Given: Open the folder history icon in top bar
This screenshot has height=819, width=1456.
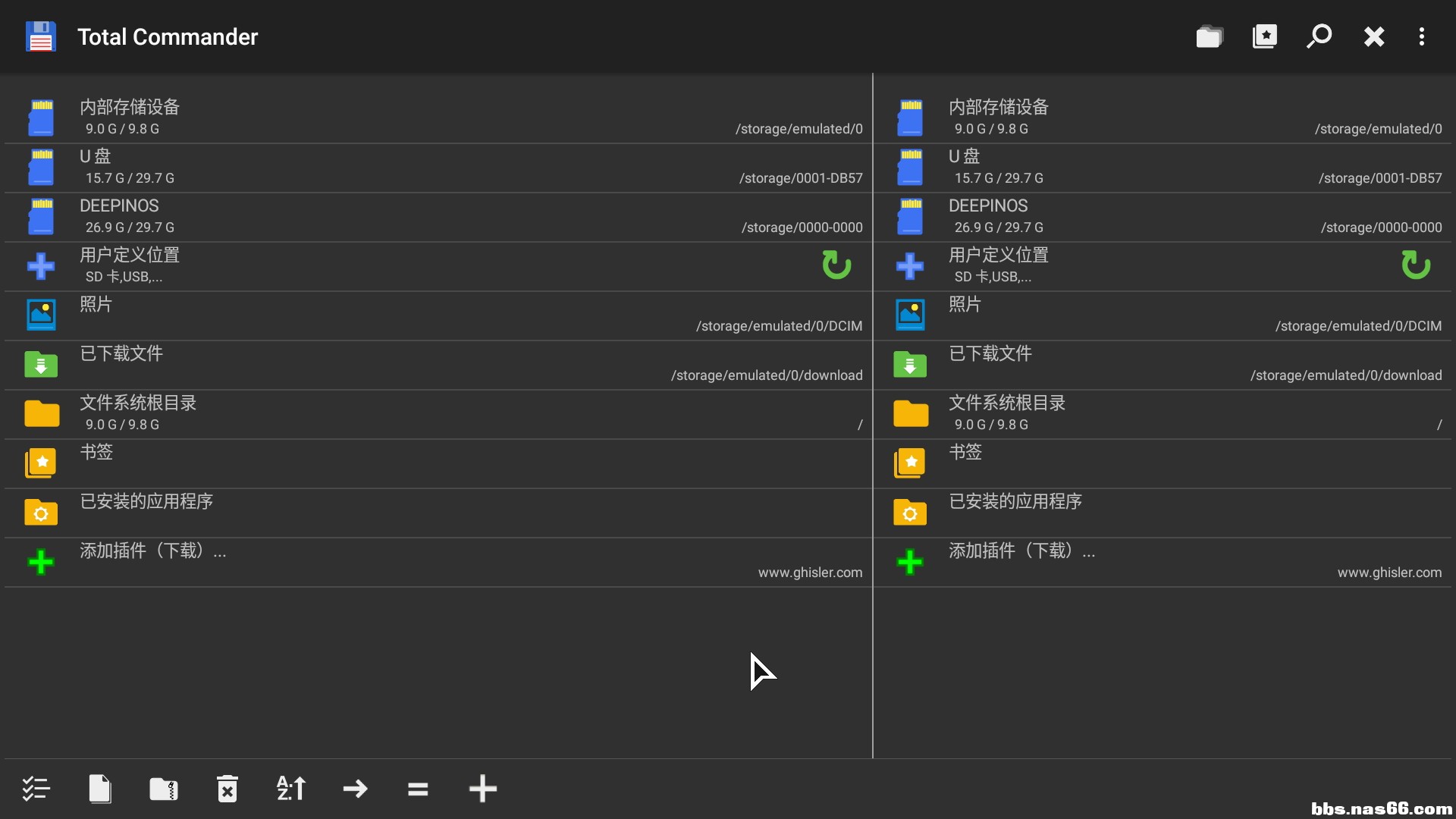Looking at the screenshot, I should coord(1210,36).
